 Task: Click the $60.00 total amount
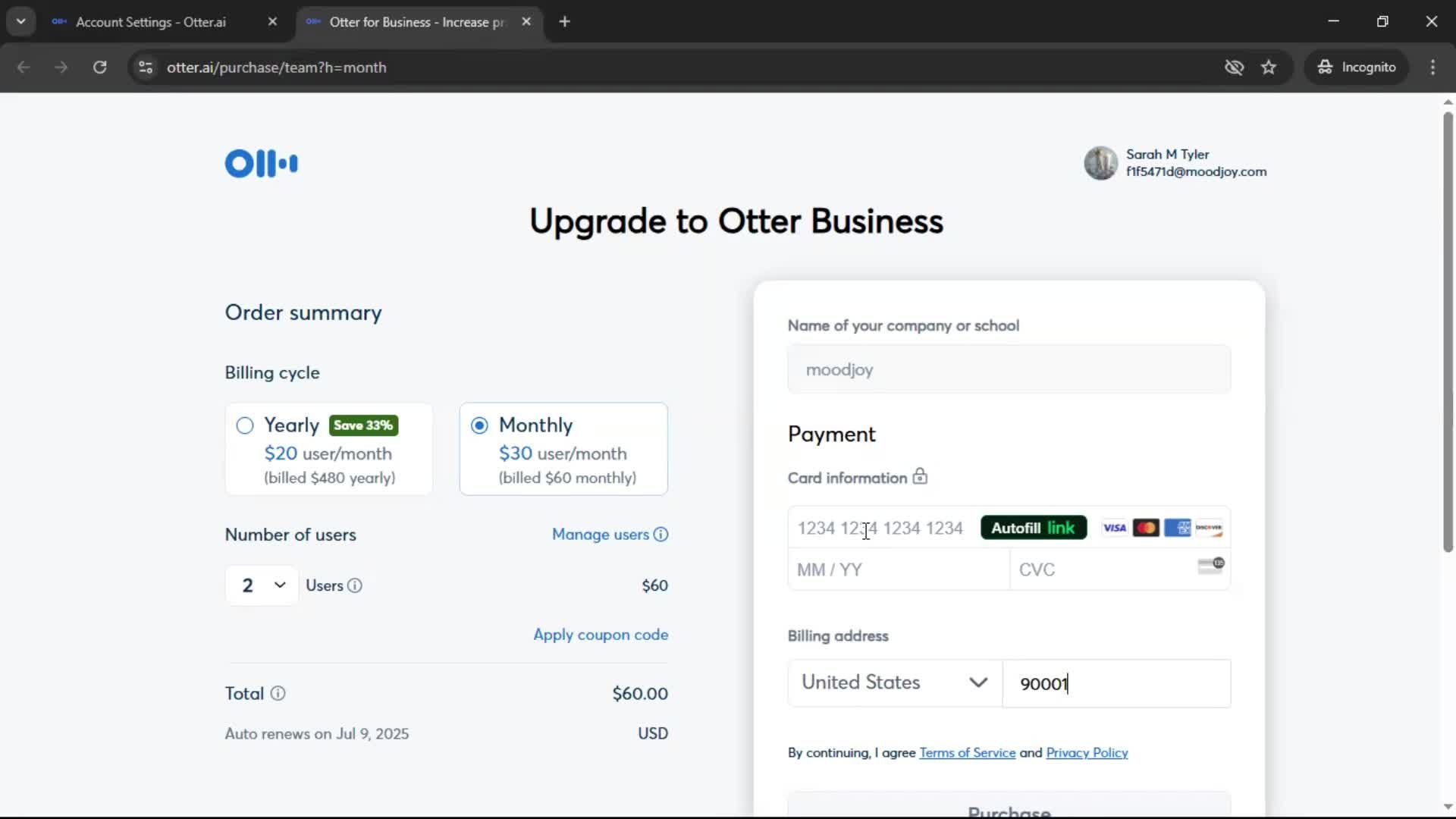pyautogui.click(x=640, y=694)
